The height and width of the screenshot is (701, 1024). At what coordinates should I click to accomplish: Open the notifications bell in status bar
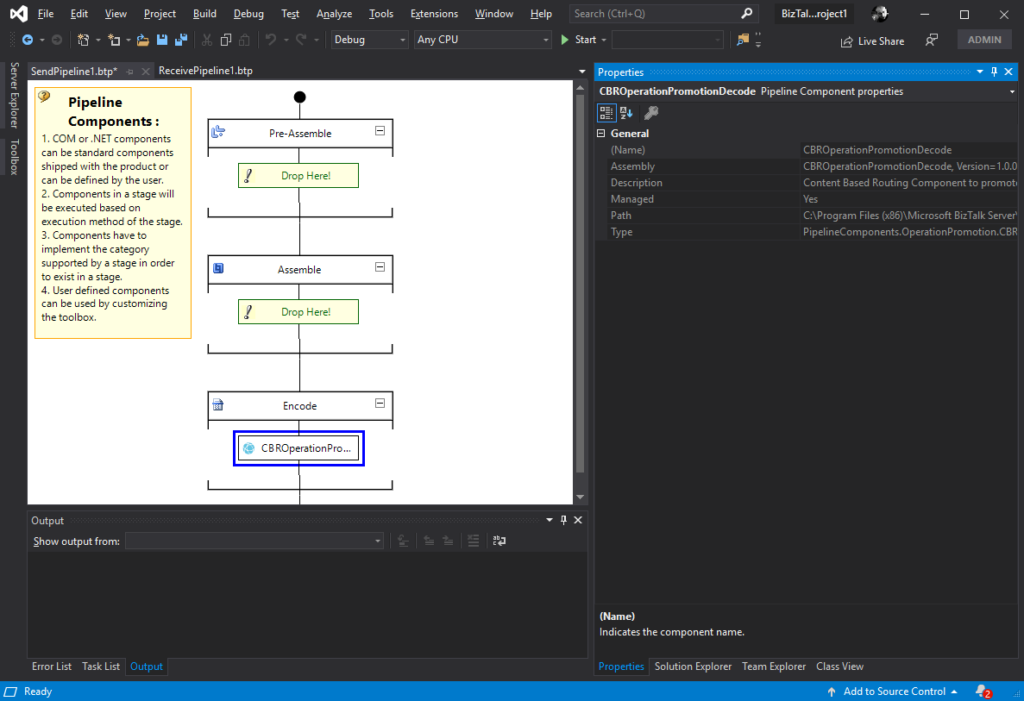[x=982, y=691]
